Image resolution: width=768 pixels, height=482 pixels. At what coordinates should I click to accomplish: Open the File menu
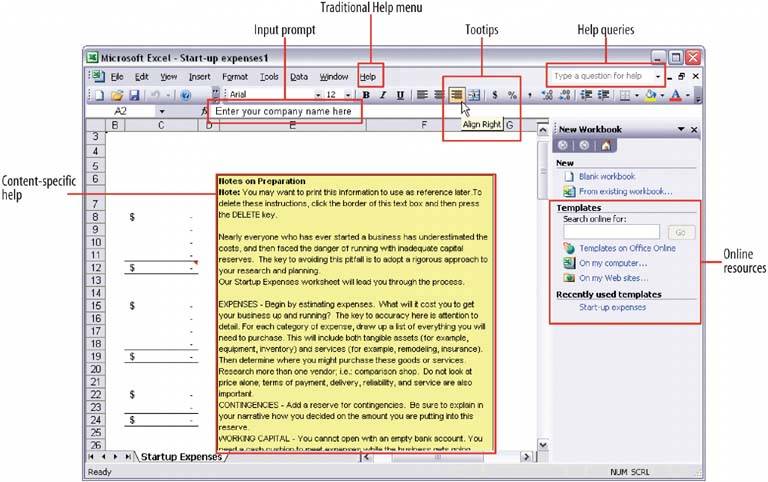coord(117,77)
